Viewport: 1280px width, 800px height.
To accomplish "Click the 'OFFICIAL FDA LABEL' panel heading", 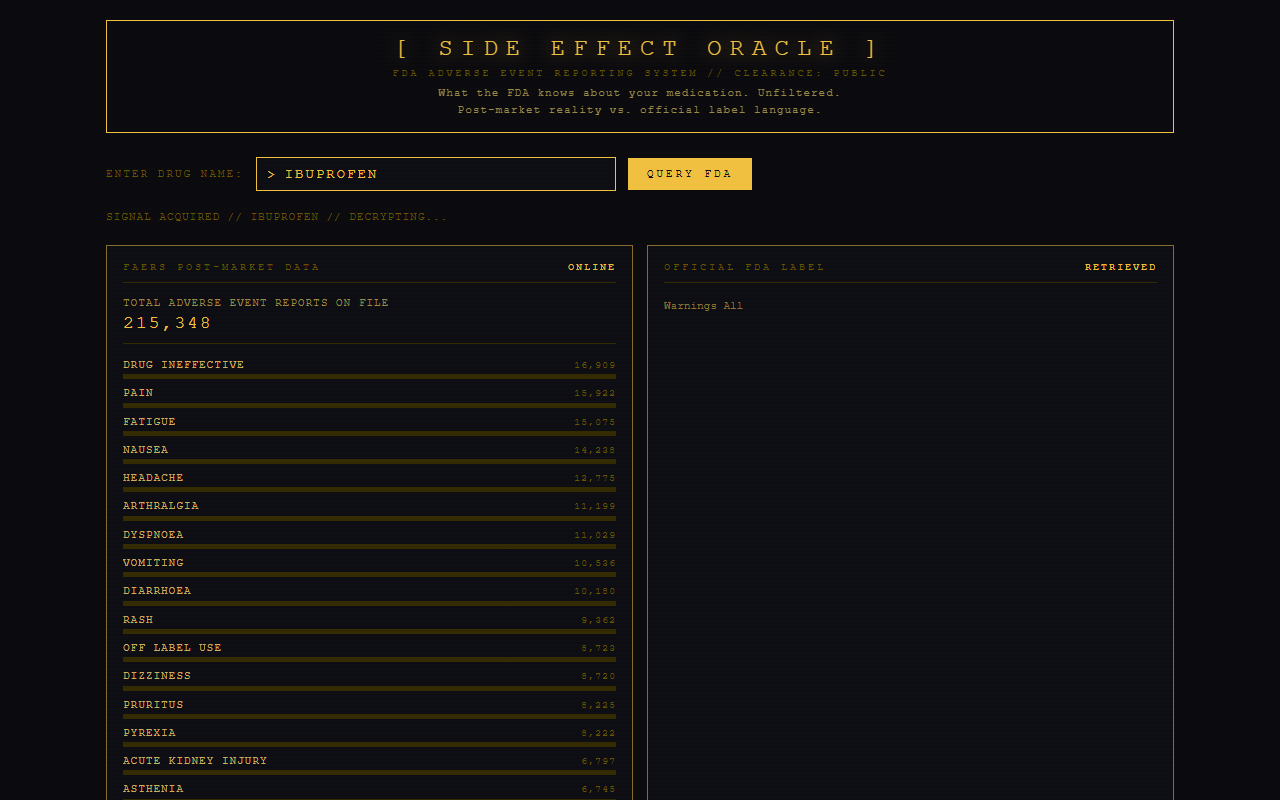I will point(744,267).
